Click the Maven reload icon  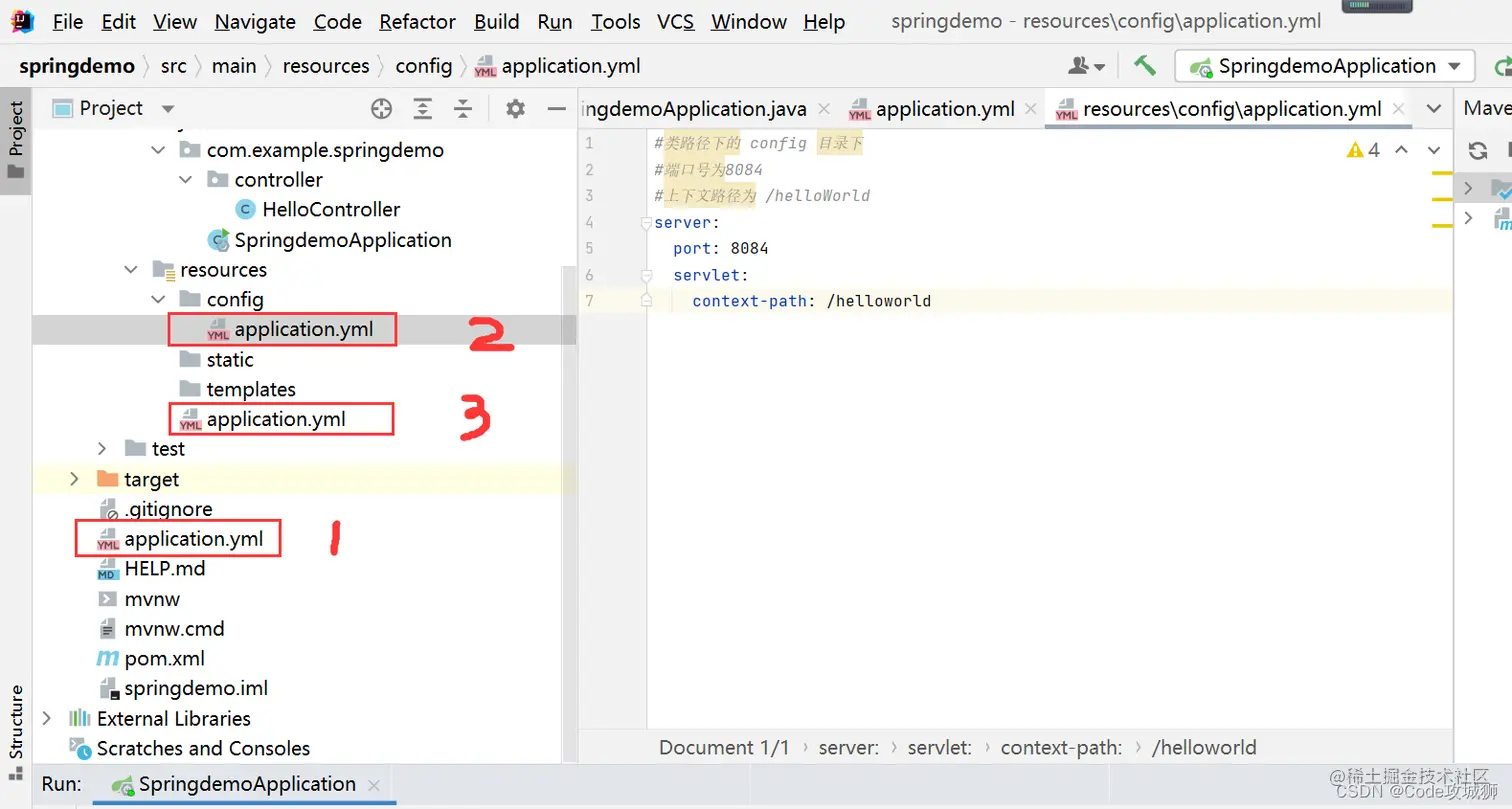pos(1478,151)
